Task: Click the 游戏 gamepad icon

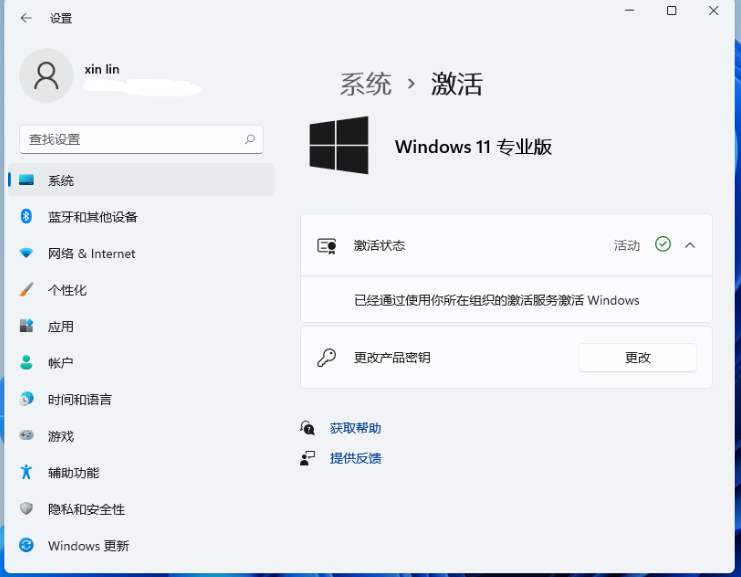Action: point(26,435)
